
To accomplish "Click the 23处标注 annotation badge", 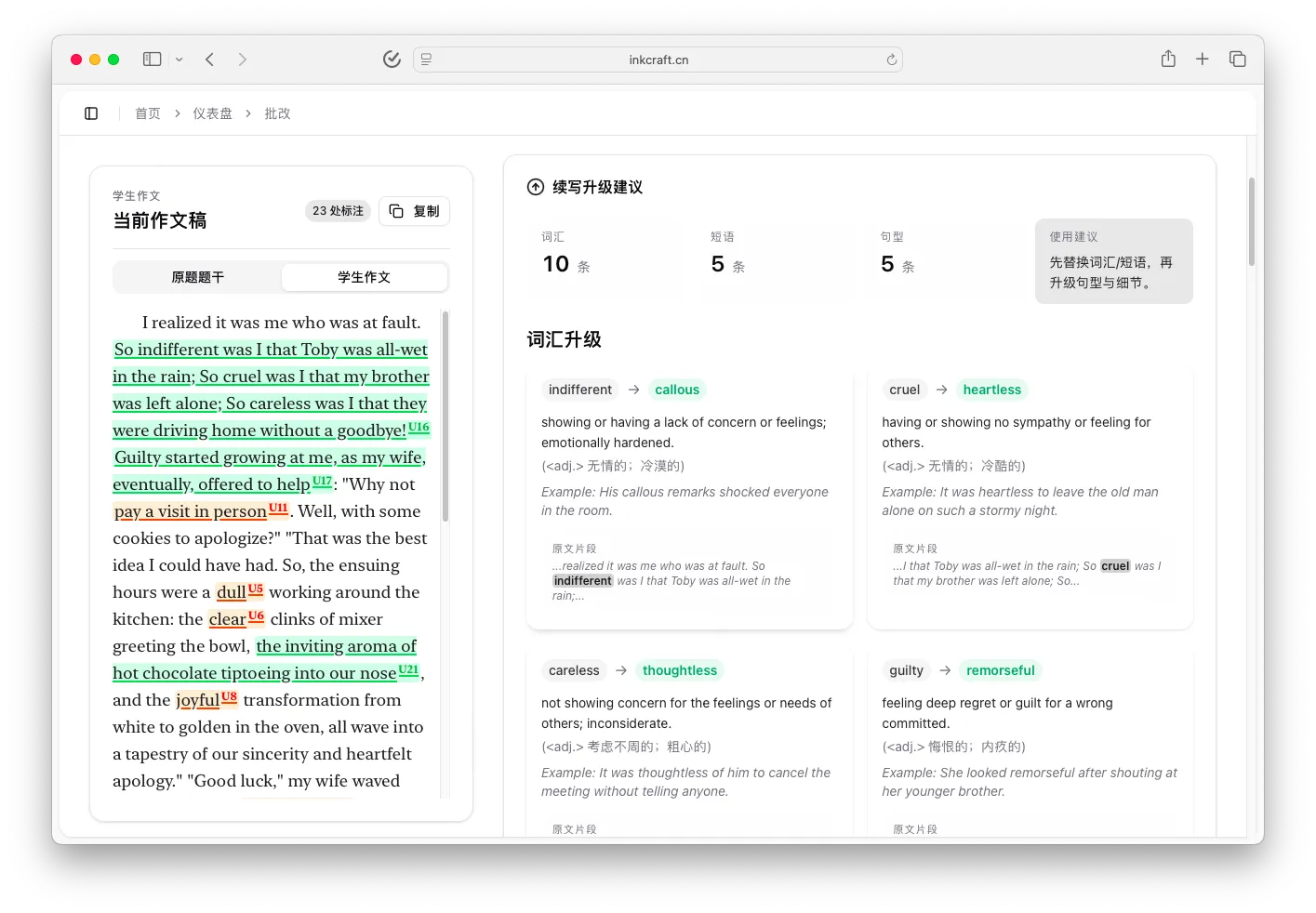I will tap(337, 210).
